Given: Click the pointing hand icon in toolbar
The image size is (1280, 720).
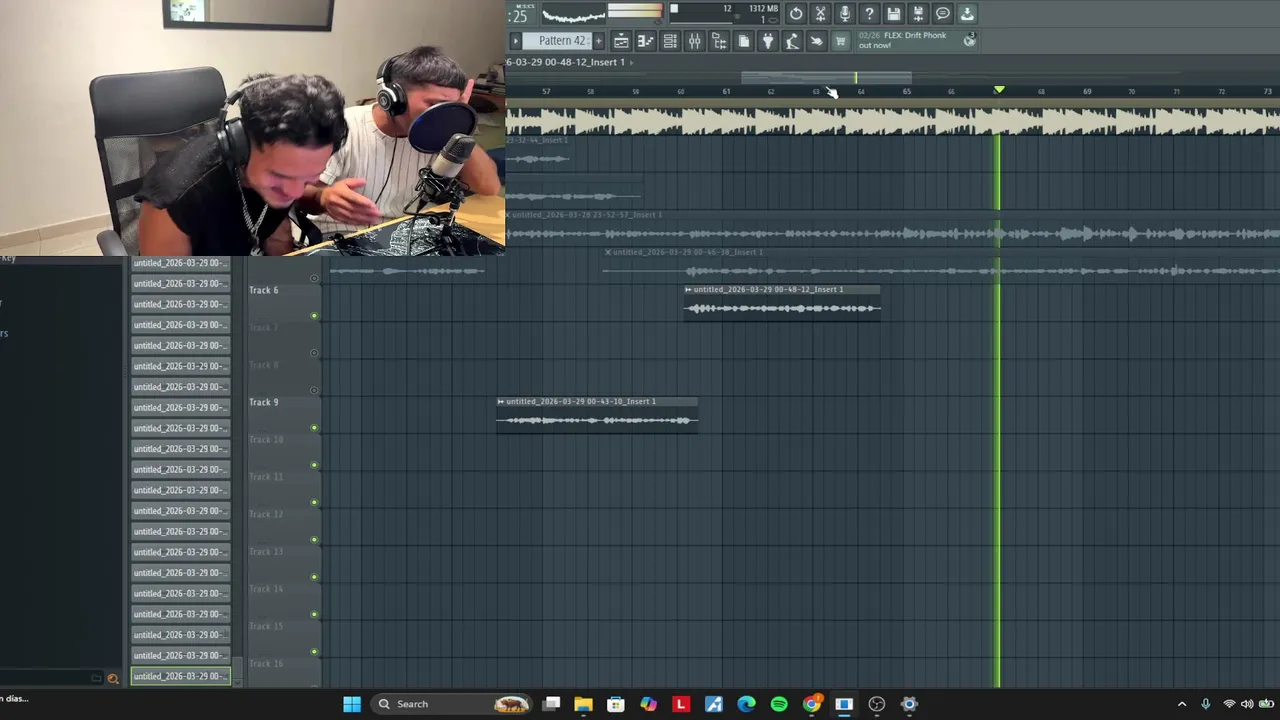Looking at the screenshot, I should [x=816, y=41].
